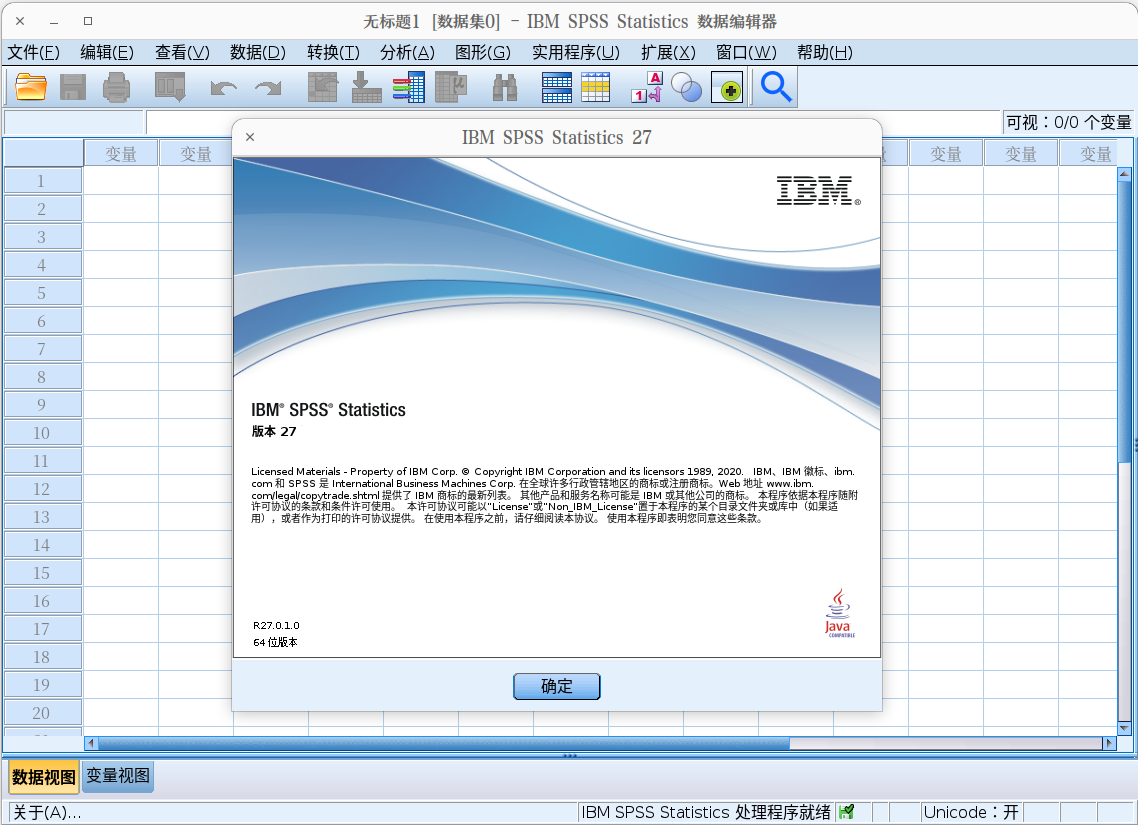Click the 关于(A)... status bar text

47,813
